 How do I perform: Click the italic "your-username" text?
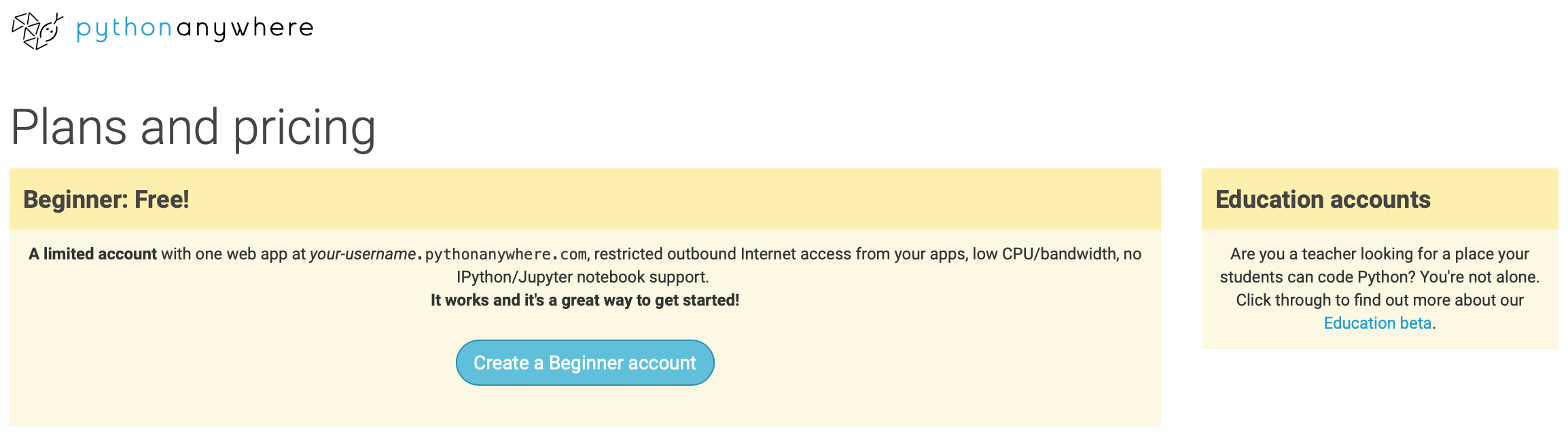coord(362,254)
